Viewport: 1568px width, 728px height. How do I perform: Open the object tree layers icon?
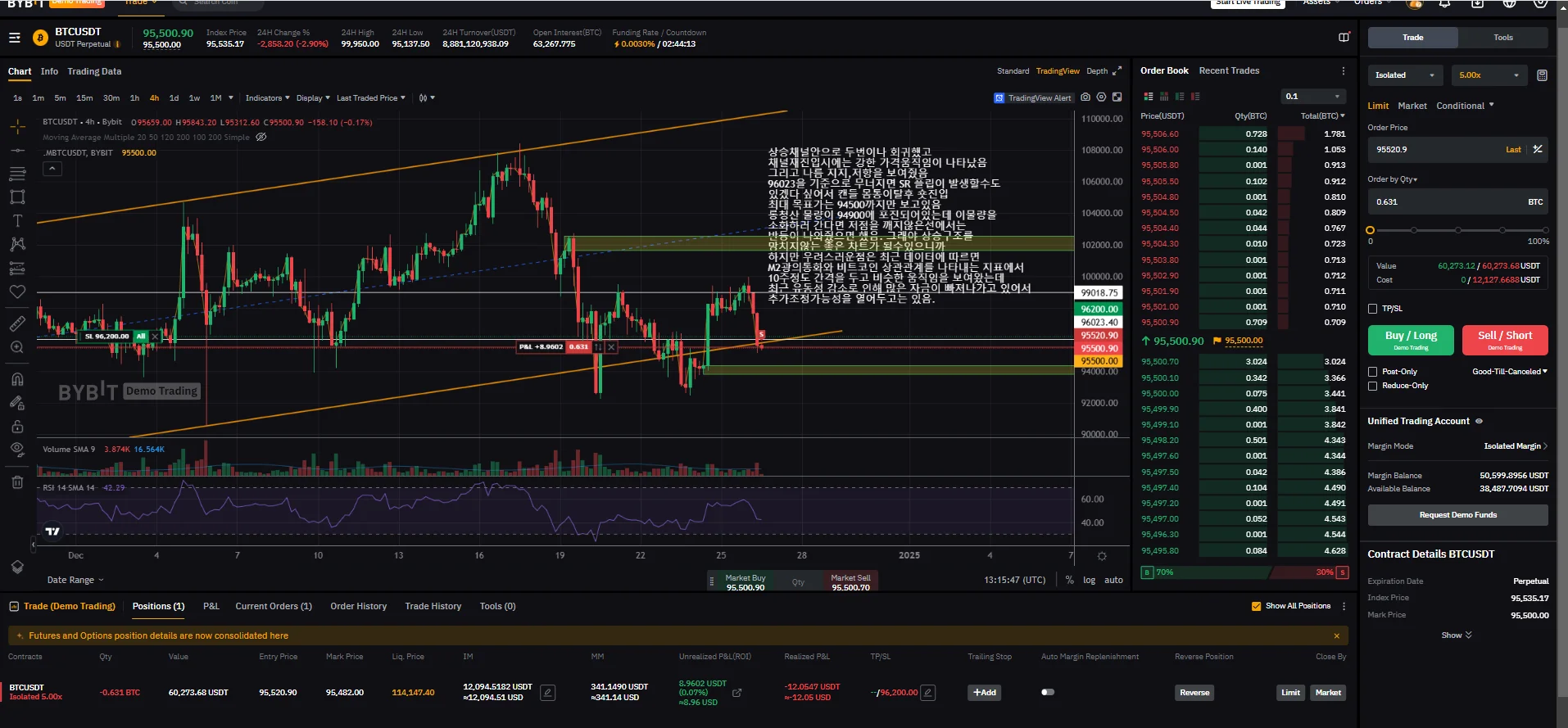point(17,567)
